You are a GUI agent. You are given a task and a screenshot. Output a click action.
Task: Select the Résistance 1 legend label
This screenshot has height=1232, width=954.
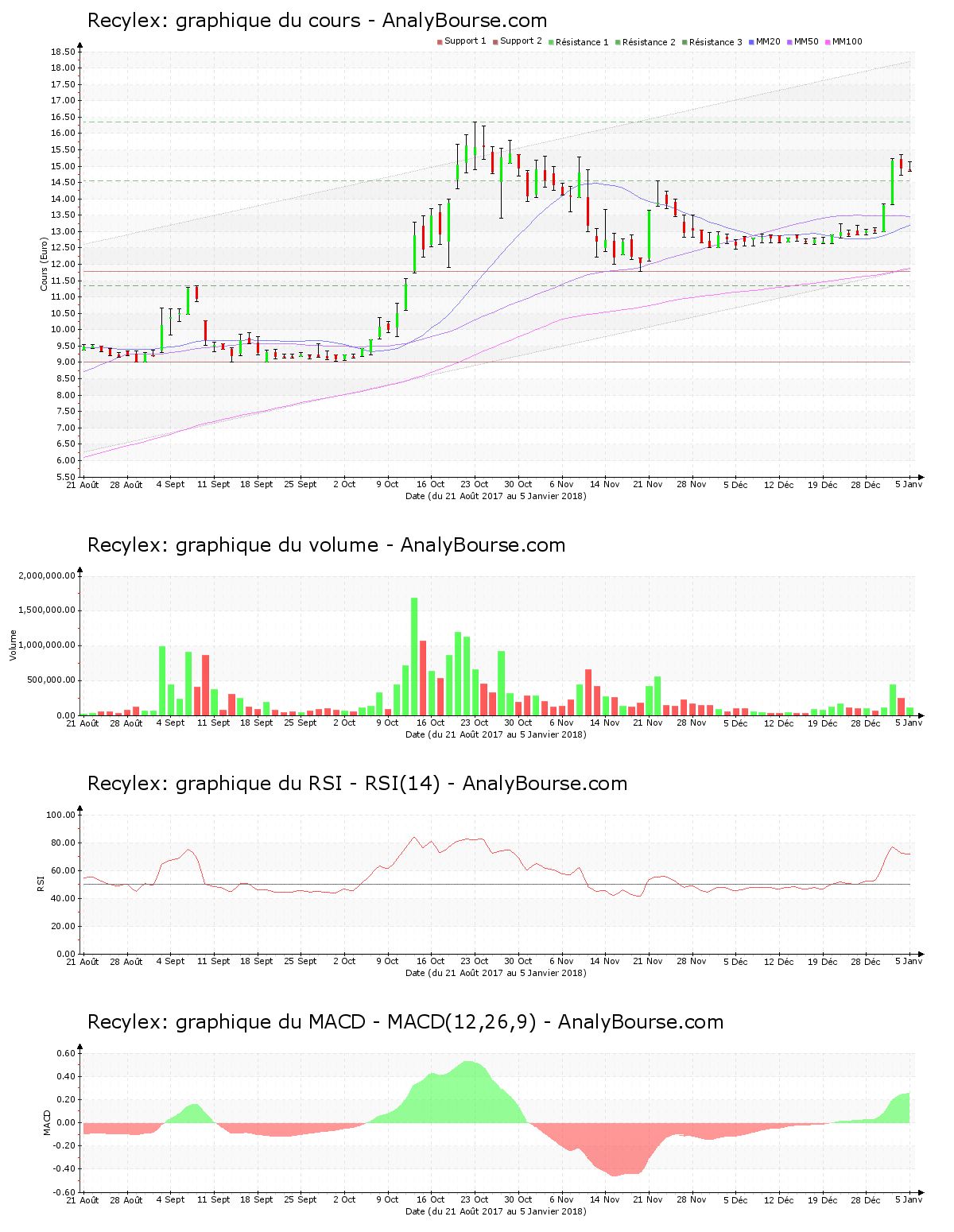click(x=582, y=42)
